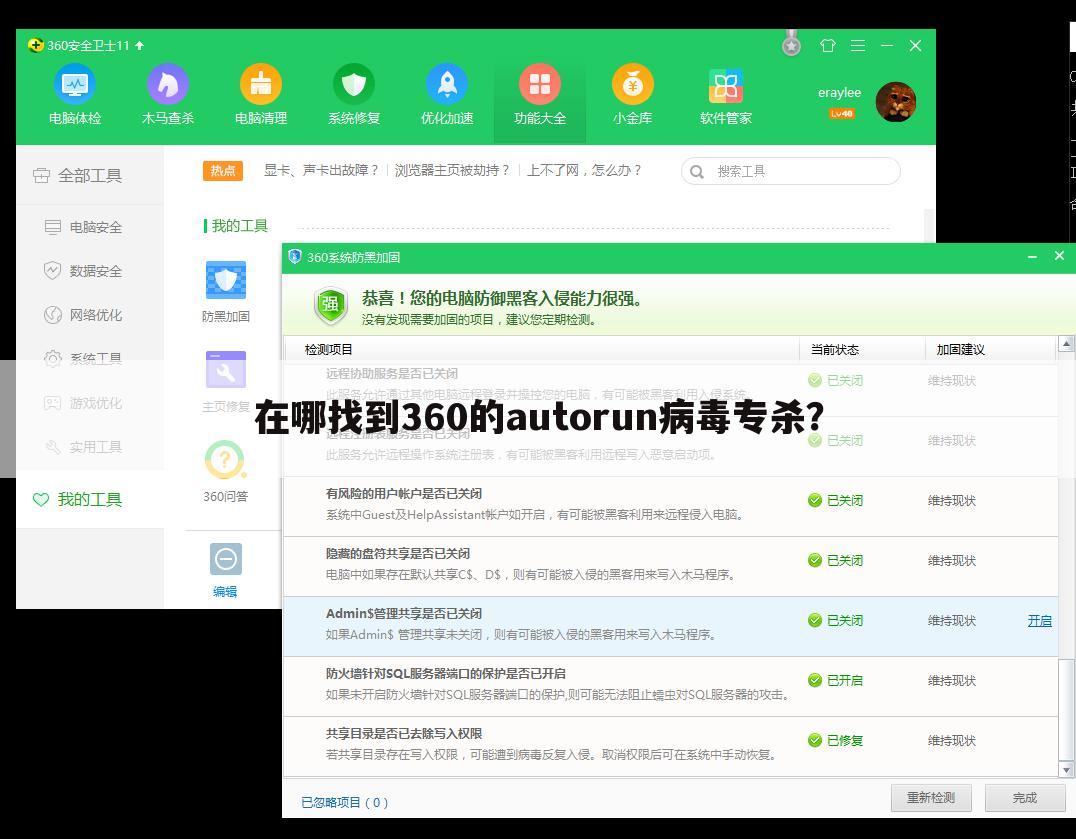Click 360系统防黑加固 window title shield icon
The height and width of the screenshot is (839, 1076).
[295, 257]
